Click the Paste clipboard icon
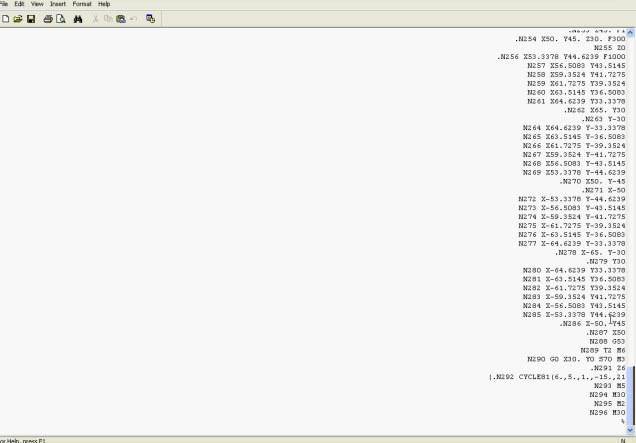 pos(121,19)
